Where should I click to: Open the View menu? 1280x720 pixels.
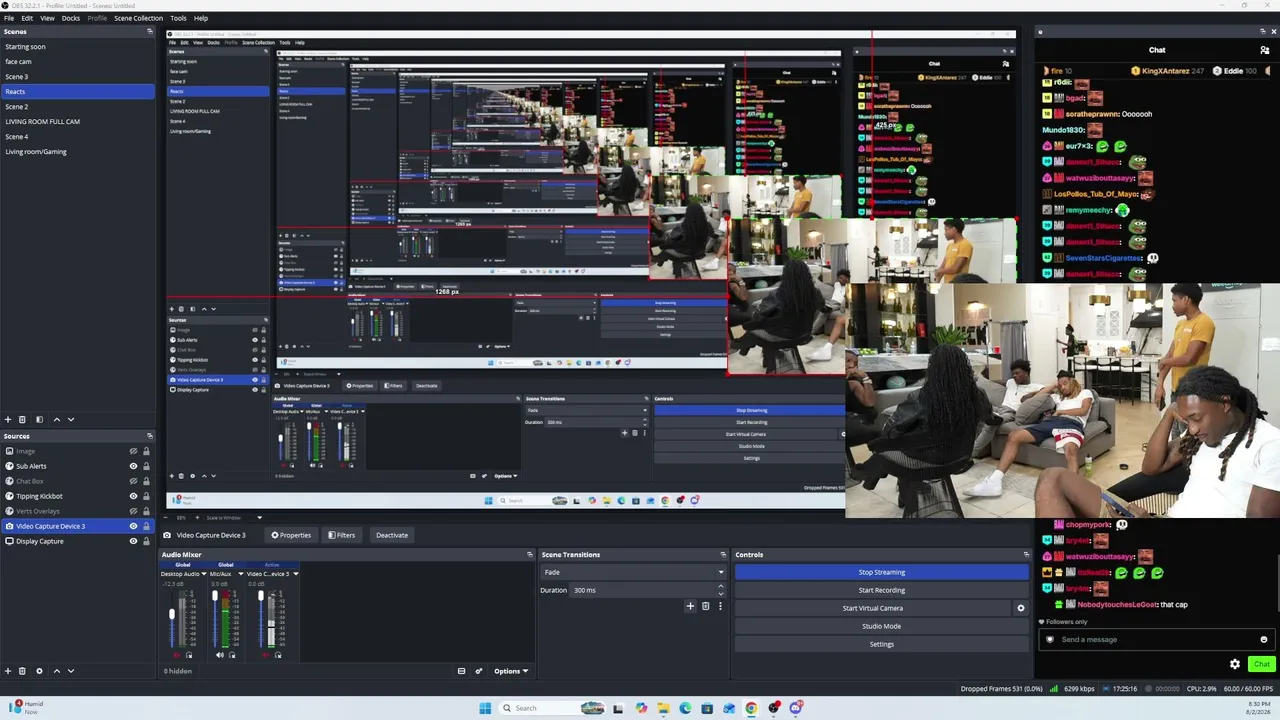tap(47, 18)
